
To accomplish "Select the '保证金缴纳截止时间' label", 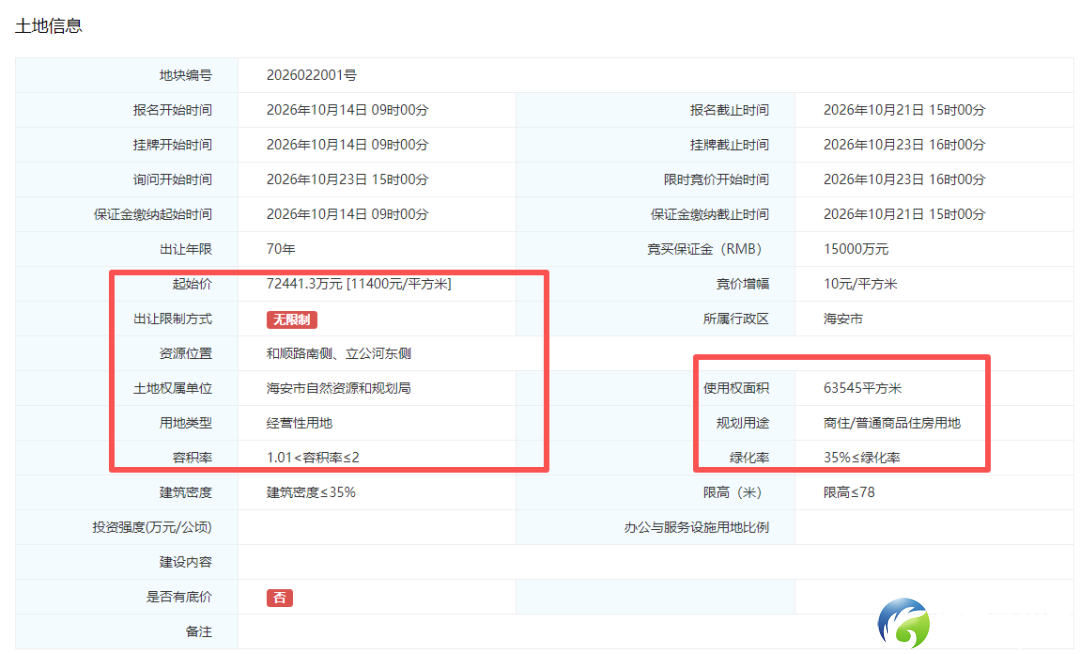I will 709,215.
